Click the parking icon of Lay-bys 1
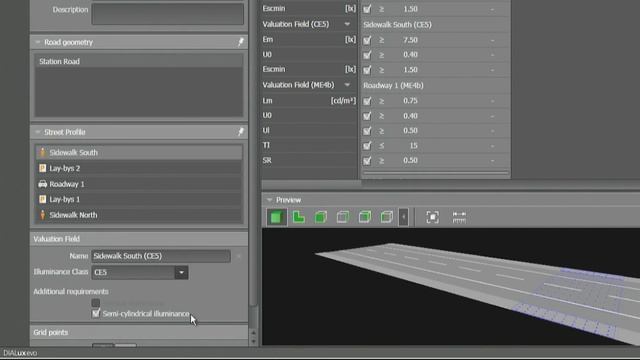The height and width of the screenshot is (360, 640). pyautogui.click(x=42, y=199)
